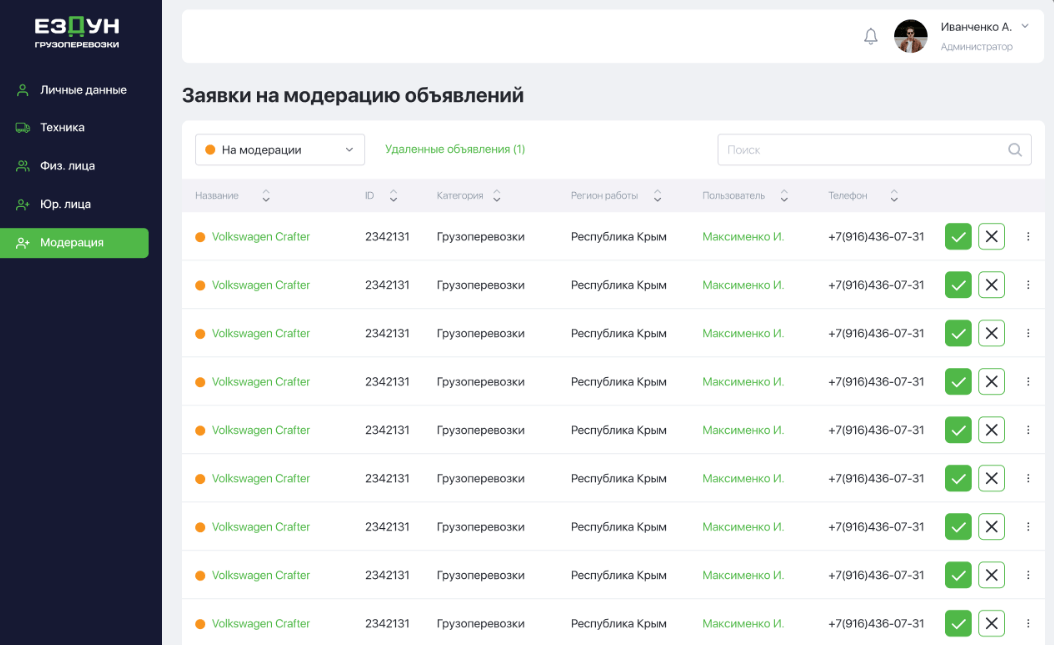Sort table by Регион работы column

point(657,196)
